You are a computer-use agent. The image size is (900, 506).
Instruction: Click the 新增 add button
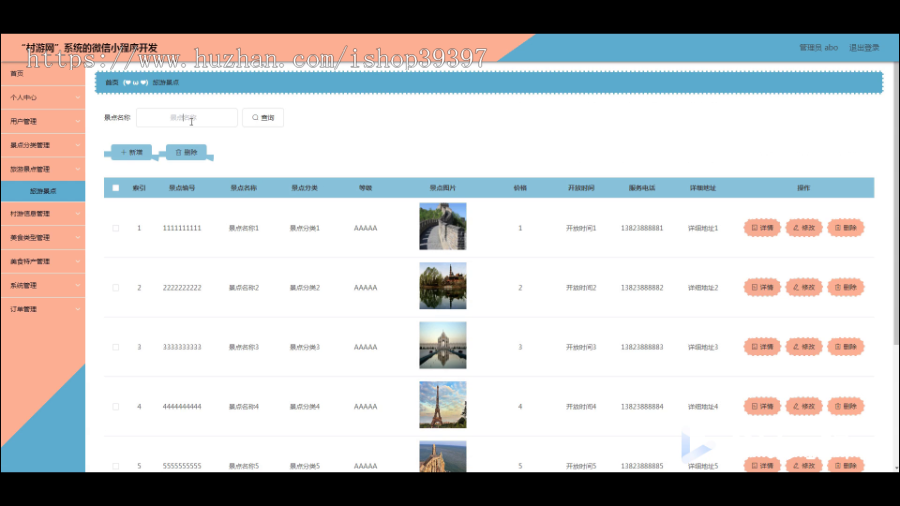[131, 152]
